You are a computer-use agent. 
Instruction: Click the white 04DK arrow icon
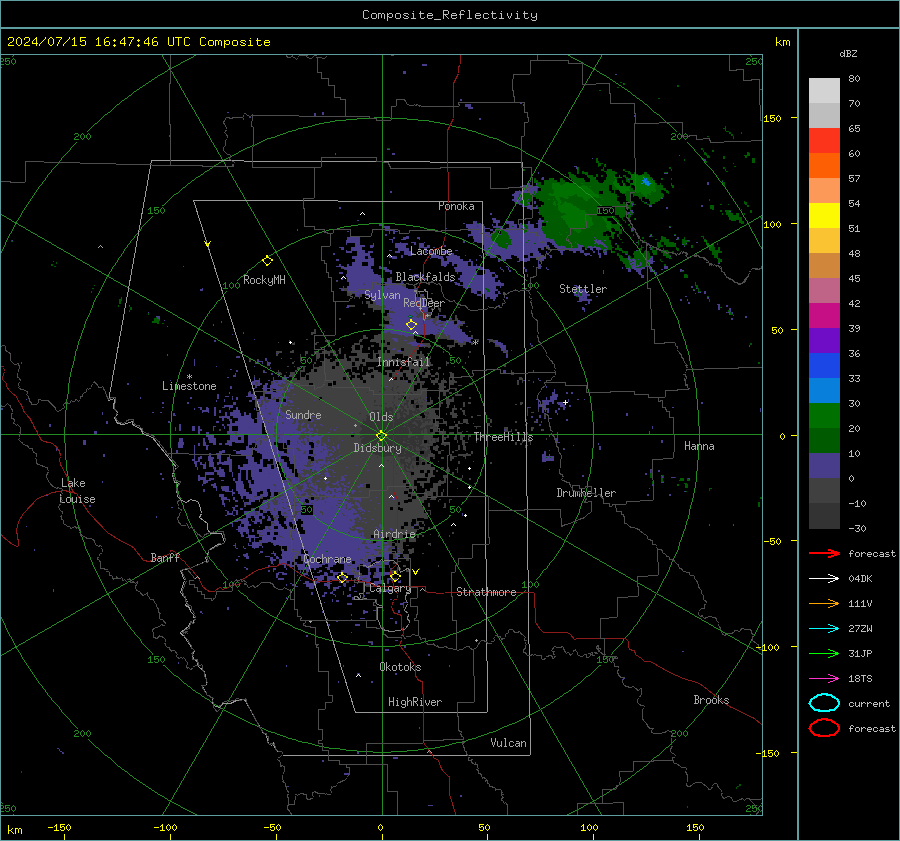pyautogui.click(x=824, y=578)
